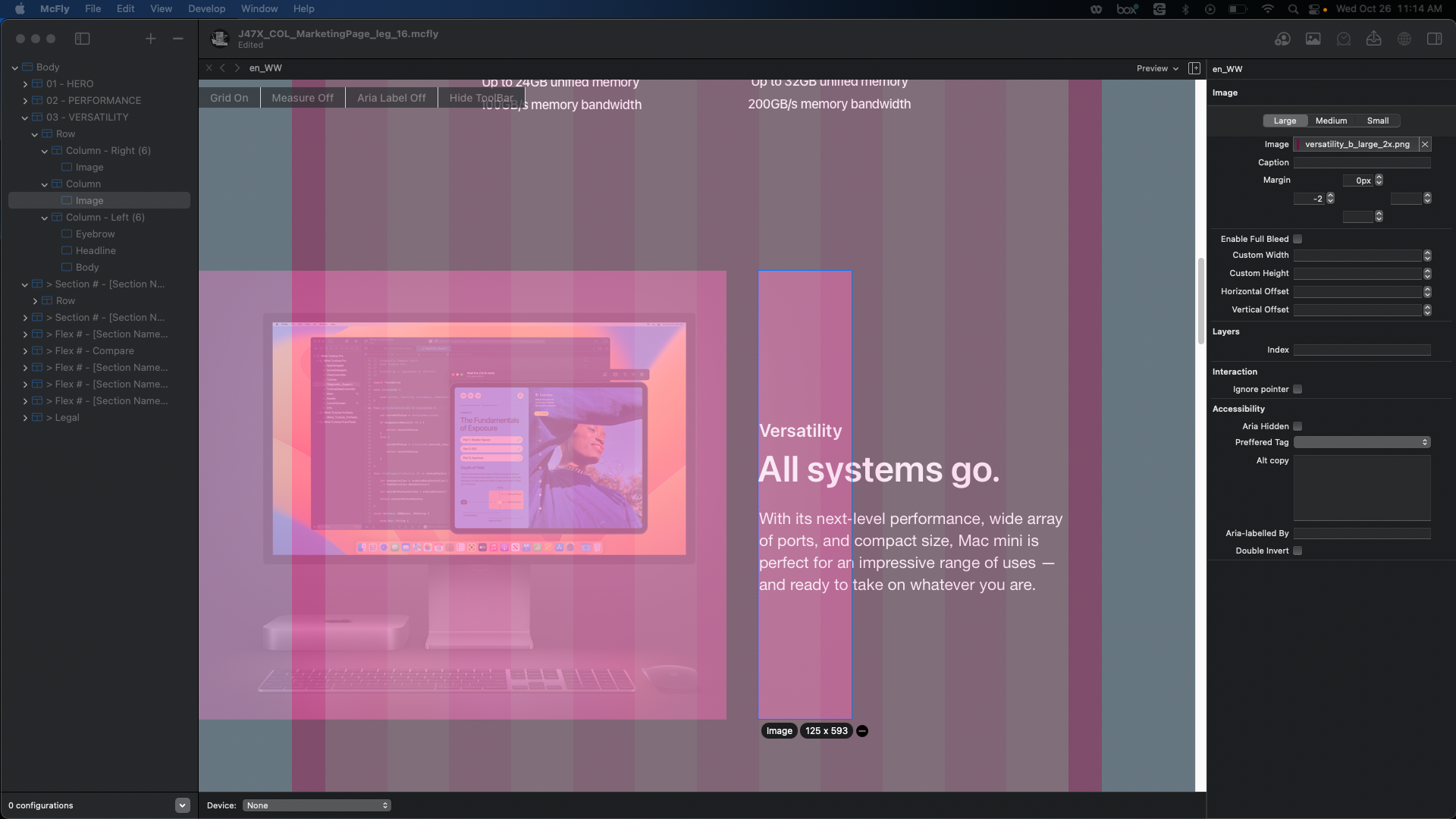Open the Develop menu

206,8
